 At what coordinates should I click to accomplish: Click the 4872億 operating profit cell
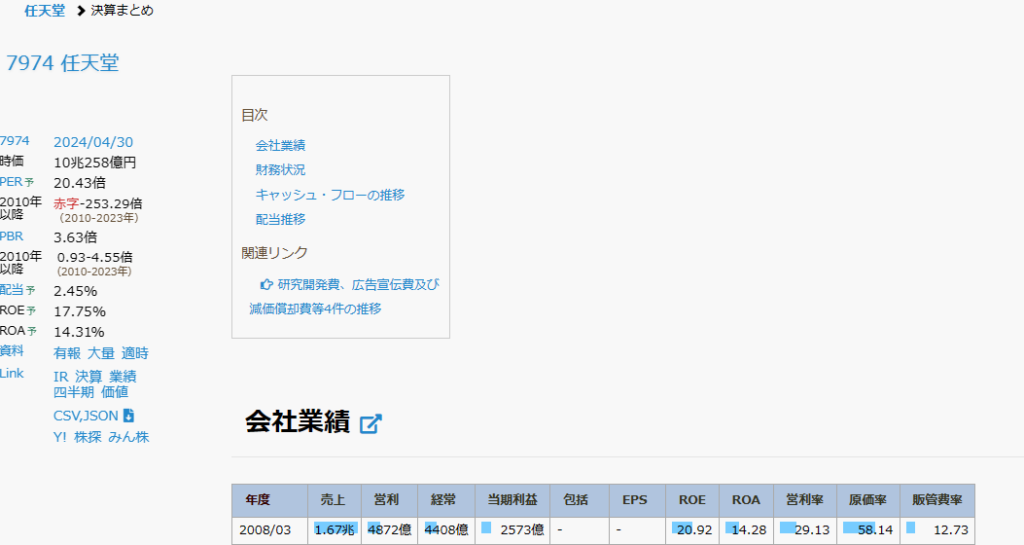pyautogui.click(x=389, y=531)
